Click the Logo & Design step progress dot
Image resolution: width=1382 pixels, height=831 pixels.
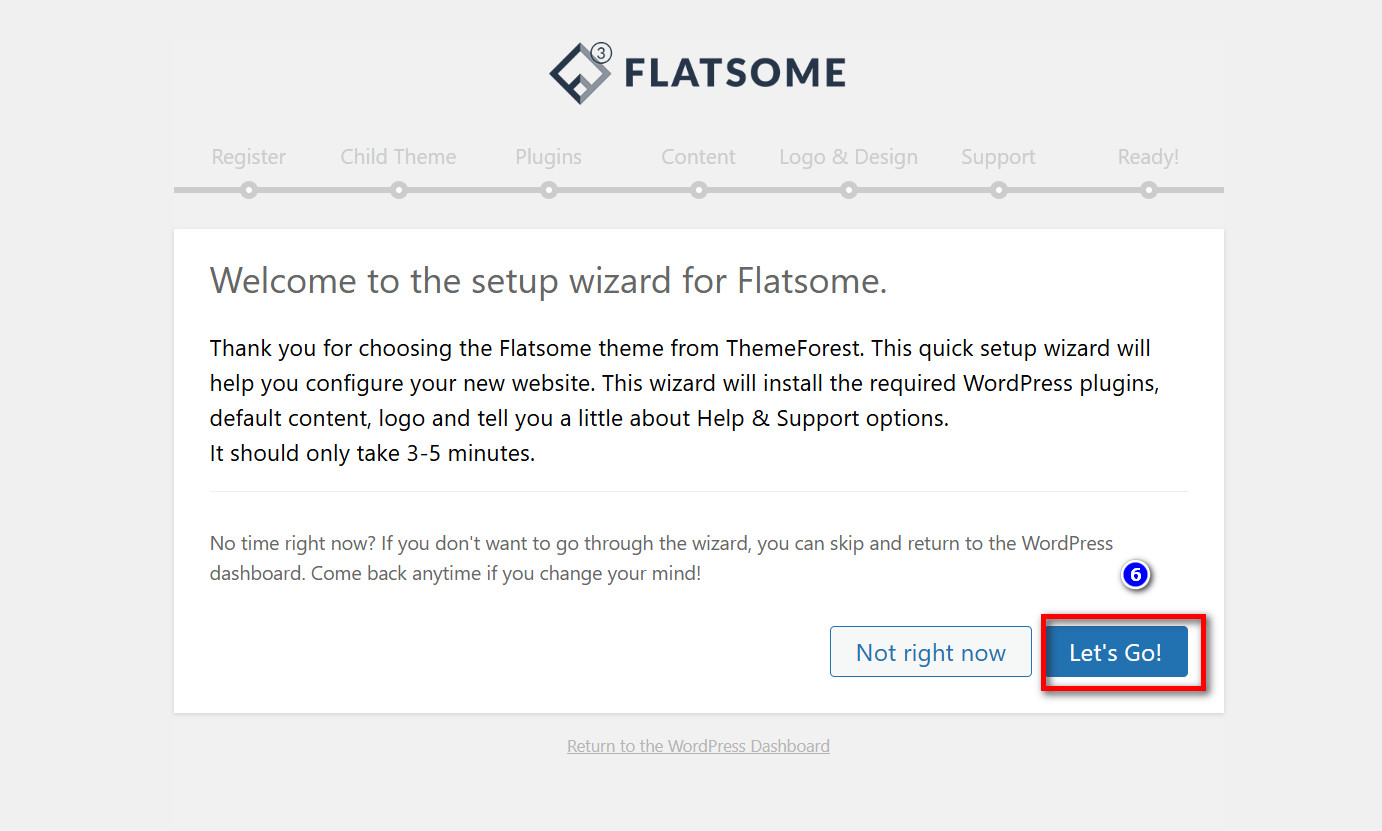[x=848, y=188]
